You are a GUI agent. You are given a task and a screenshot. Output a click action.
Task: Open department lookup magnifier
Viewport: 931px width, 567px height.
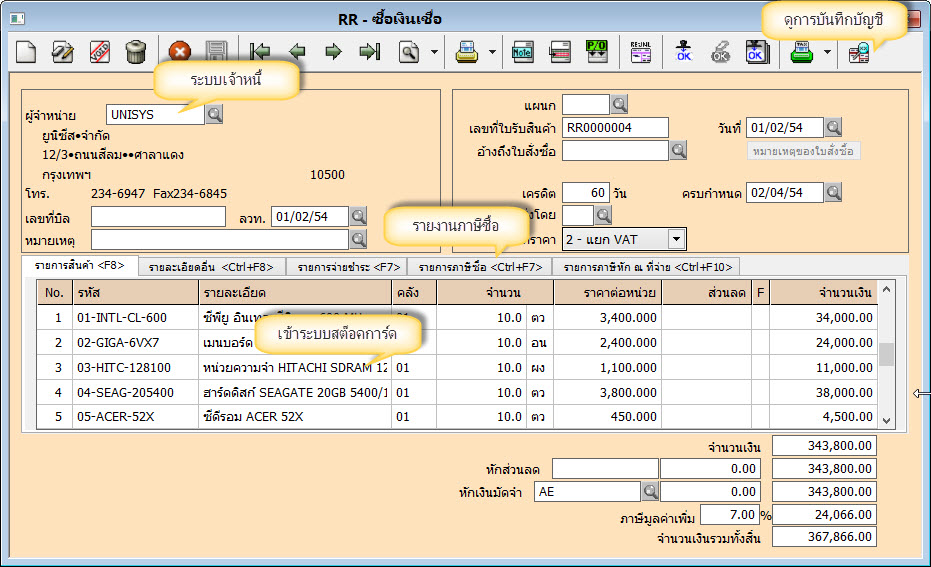619,105
